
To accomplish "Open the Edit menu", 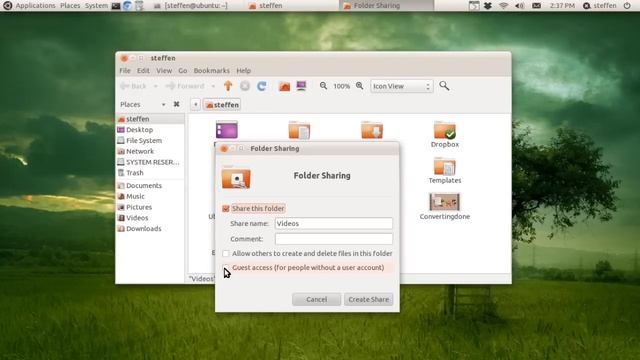I will (143, 71).
